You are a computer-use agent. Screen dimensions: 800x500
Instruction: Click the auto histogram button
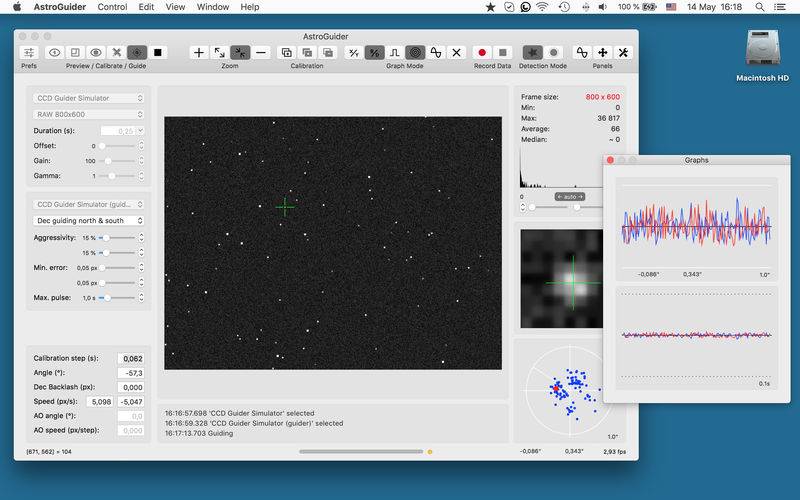[x=569, y=196]
